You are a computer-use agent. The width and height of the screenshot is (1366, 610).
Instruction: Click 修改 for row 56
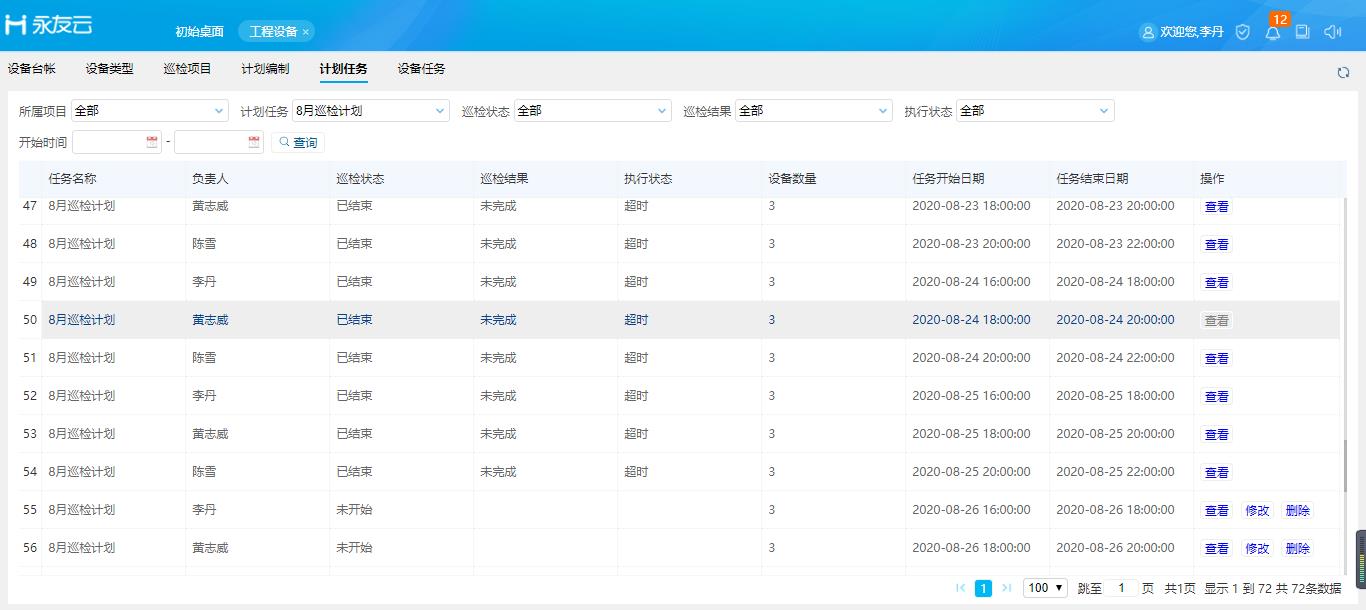click(x=1257, y=549)
